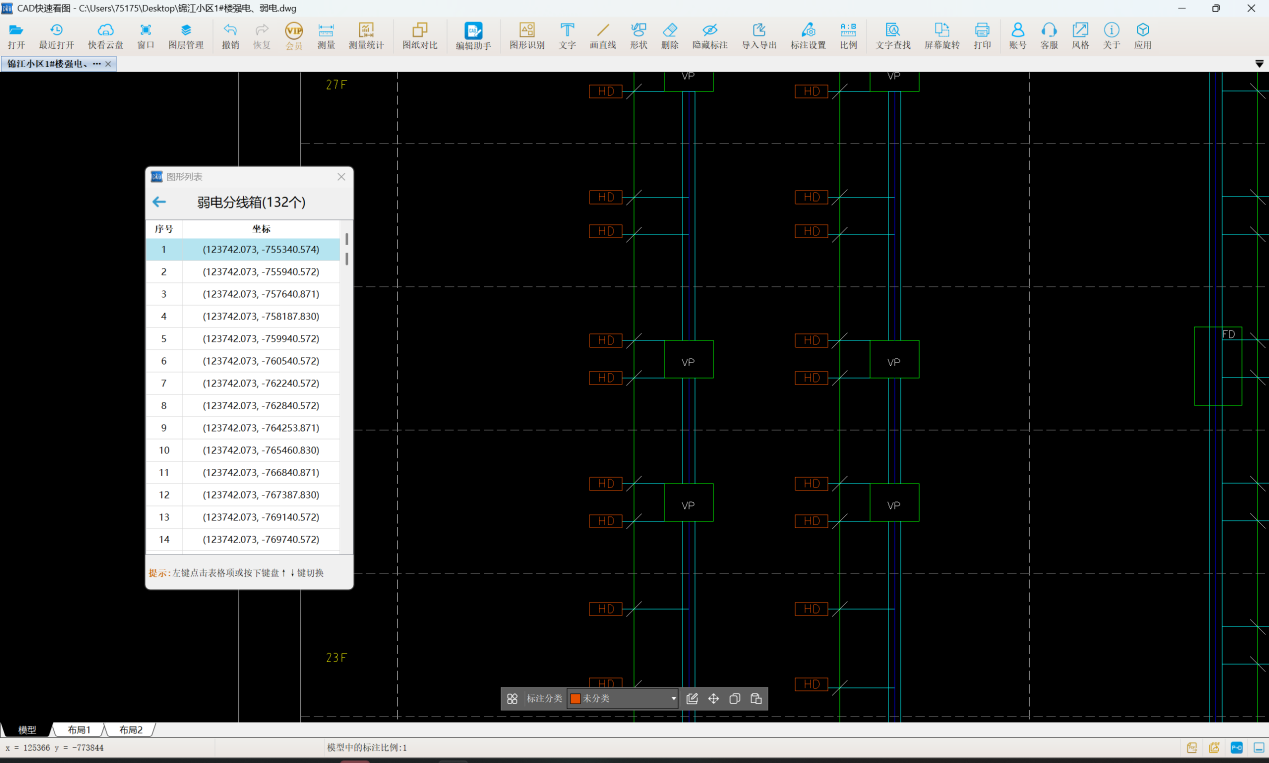The image size is (1269, 763).
Task: Open 客服 customer service
Action: (1049, 36)
